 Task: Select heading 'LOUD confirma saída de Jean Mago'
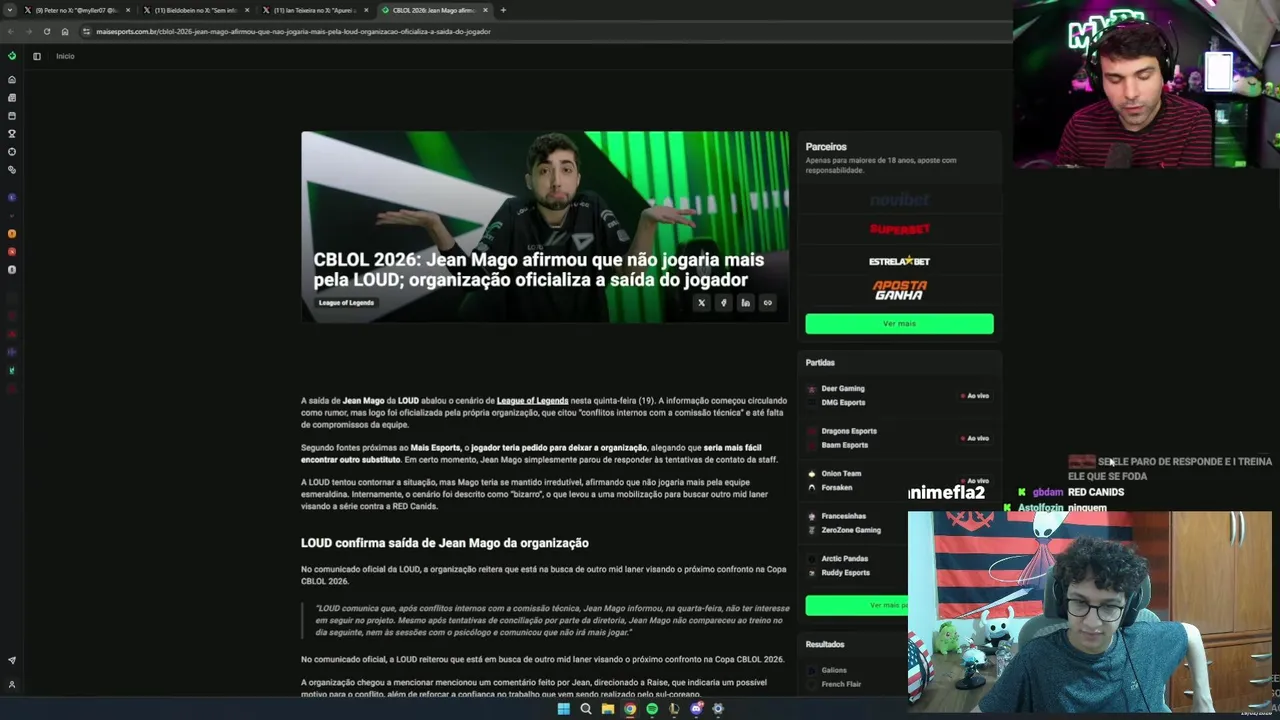point(445,543)
